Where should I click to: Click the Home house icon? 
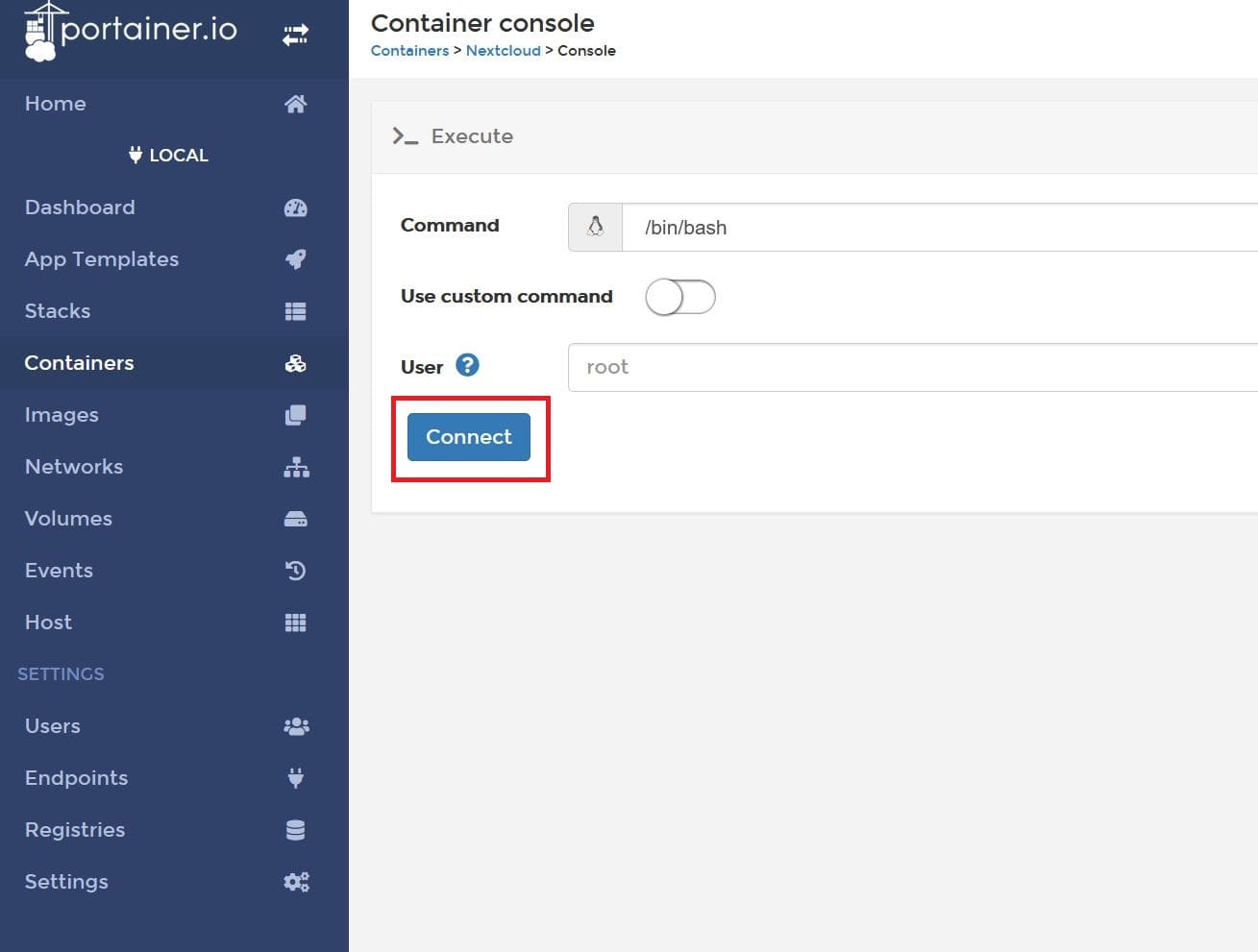(295, 104)
